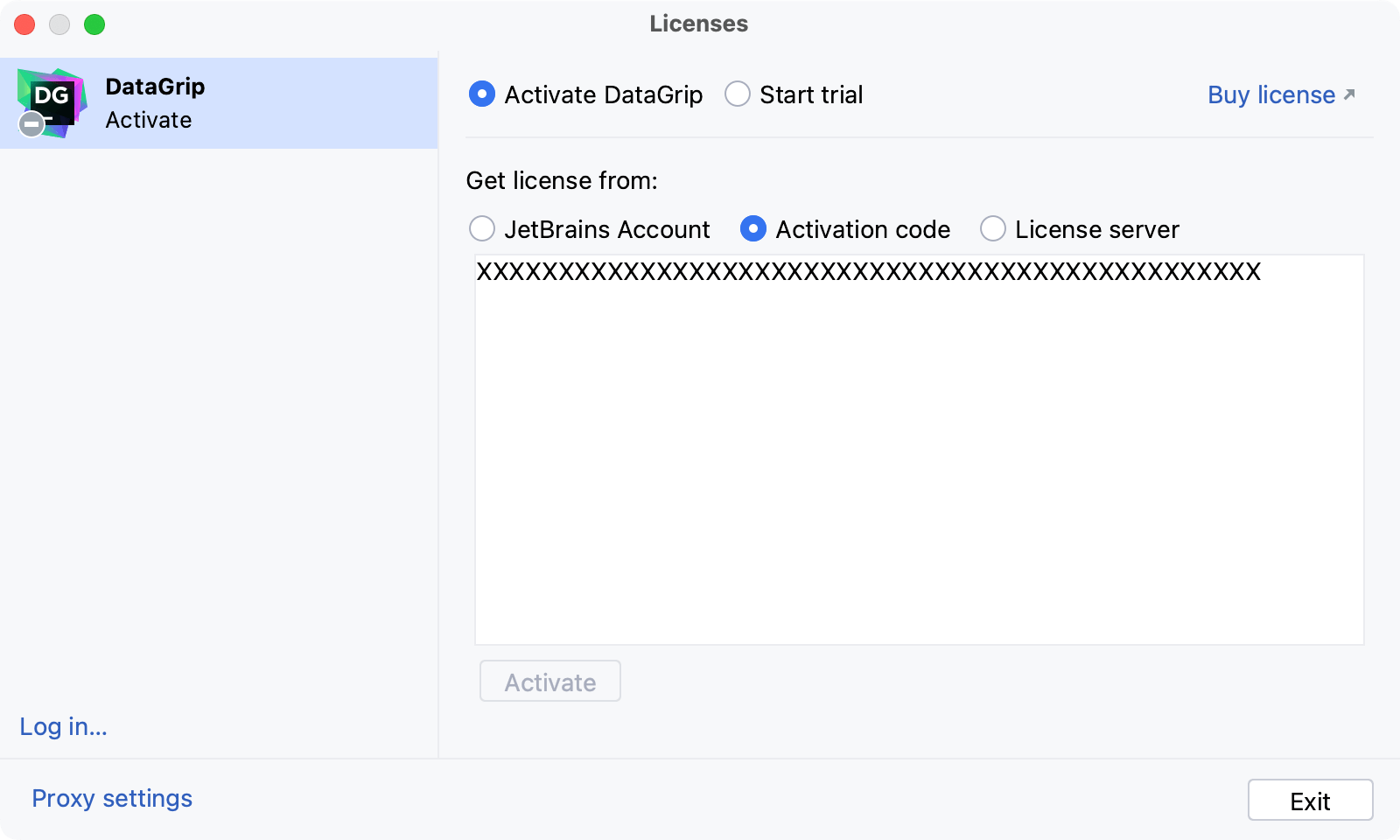The width and height of the screenshot is (1400, 840).
Task: Choose JetBrains Account as license source
Action: point(482,229)
